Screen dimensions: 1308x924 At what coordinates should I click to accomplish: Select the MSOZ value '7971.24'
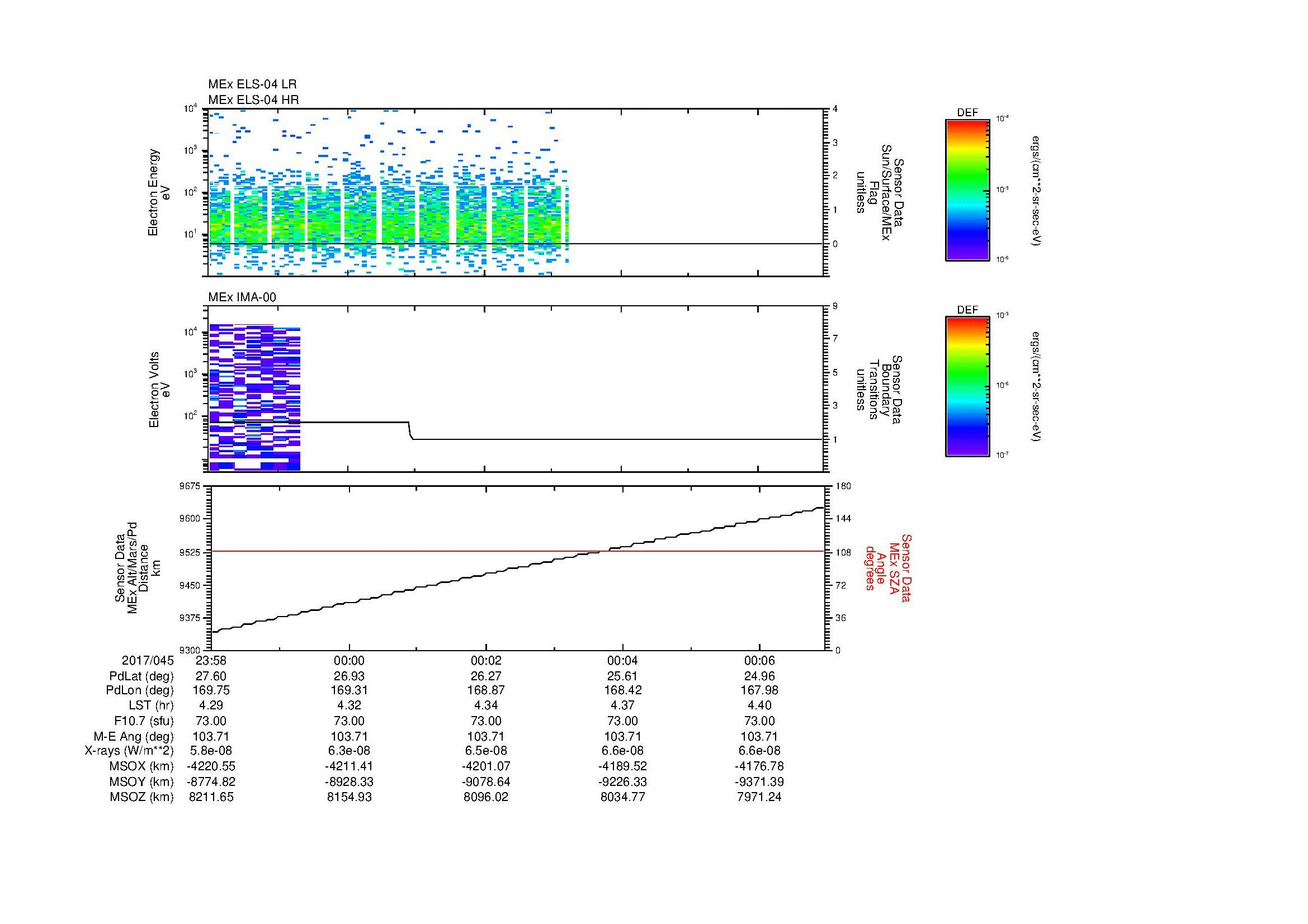(759, 797)
